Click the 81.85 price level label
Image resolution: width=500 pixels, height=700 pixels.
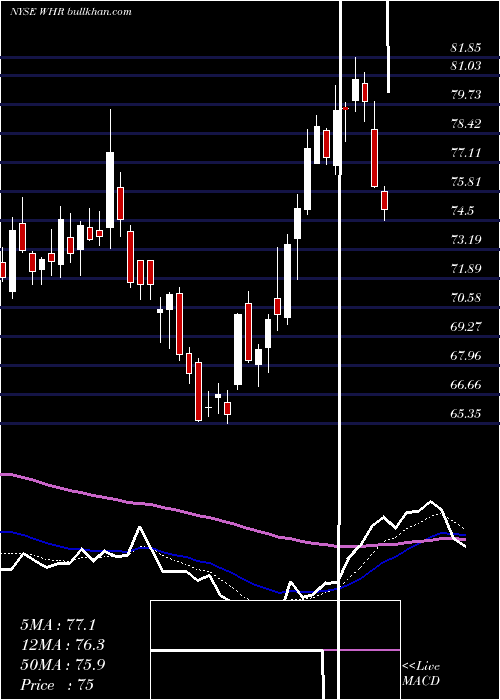pos(466,48)
